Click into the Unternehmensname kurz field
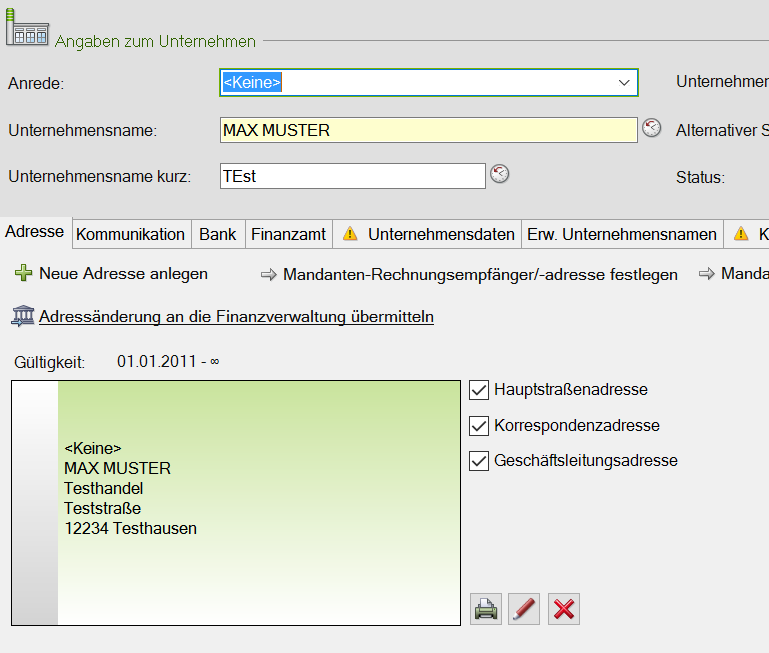 click(x=352, y=176)
